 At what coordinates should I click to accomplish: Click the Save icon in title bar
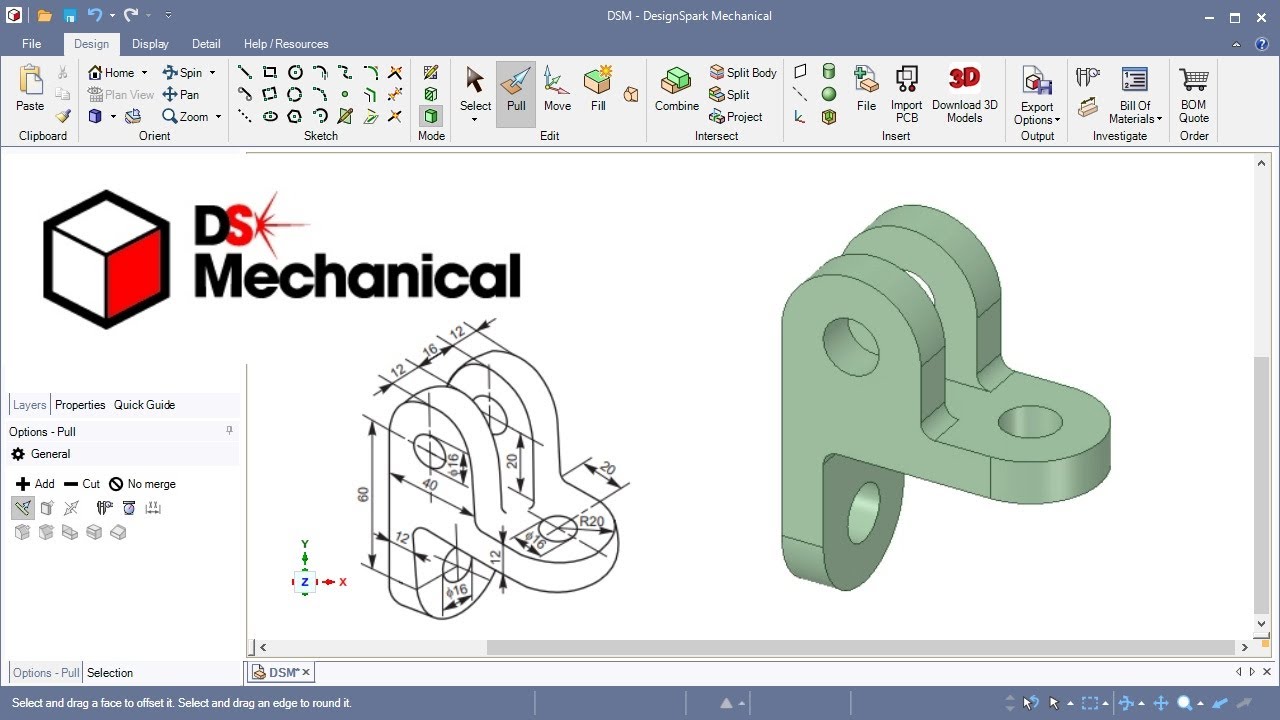70,16
